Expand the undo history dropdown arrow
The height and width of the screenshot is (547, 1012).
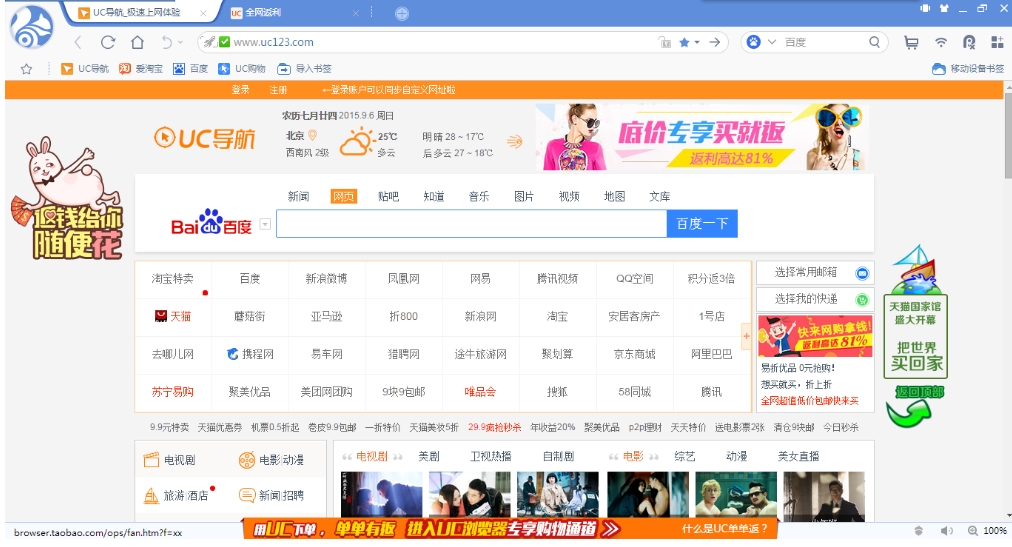tap(181, 43)
